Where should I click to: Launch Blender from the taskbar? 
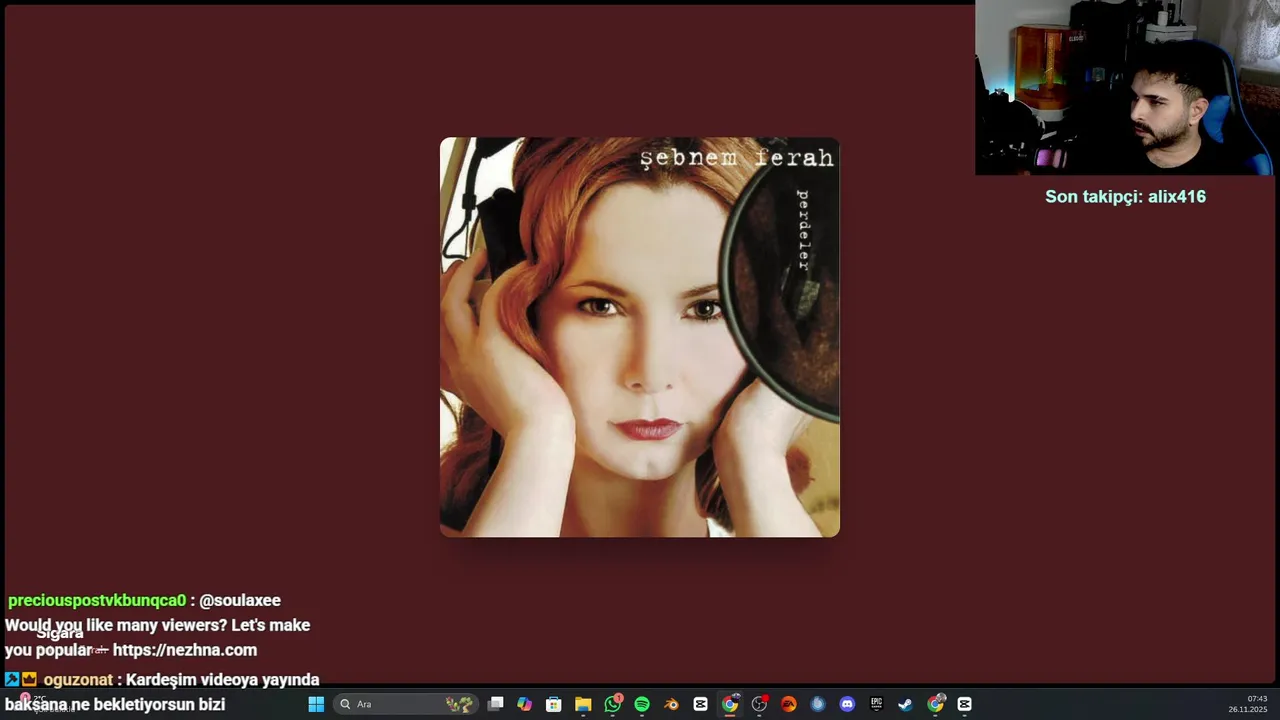tap(671, 704)
